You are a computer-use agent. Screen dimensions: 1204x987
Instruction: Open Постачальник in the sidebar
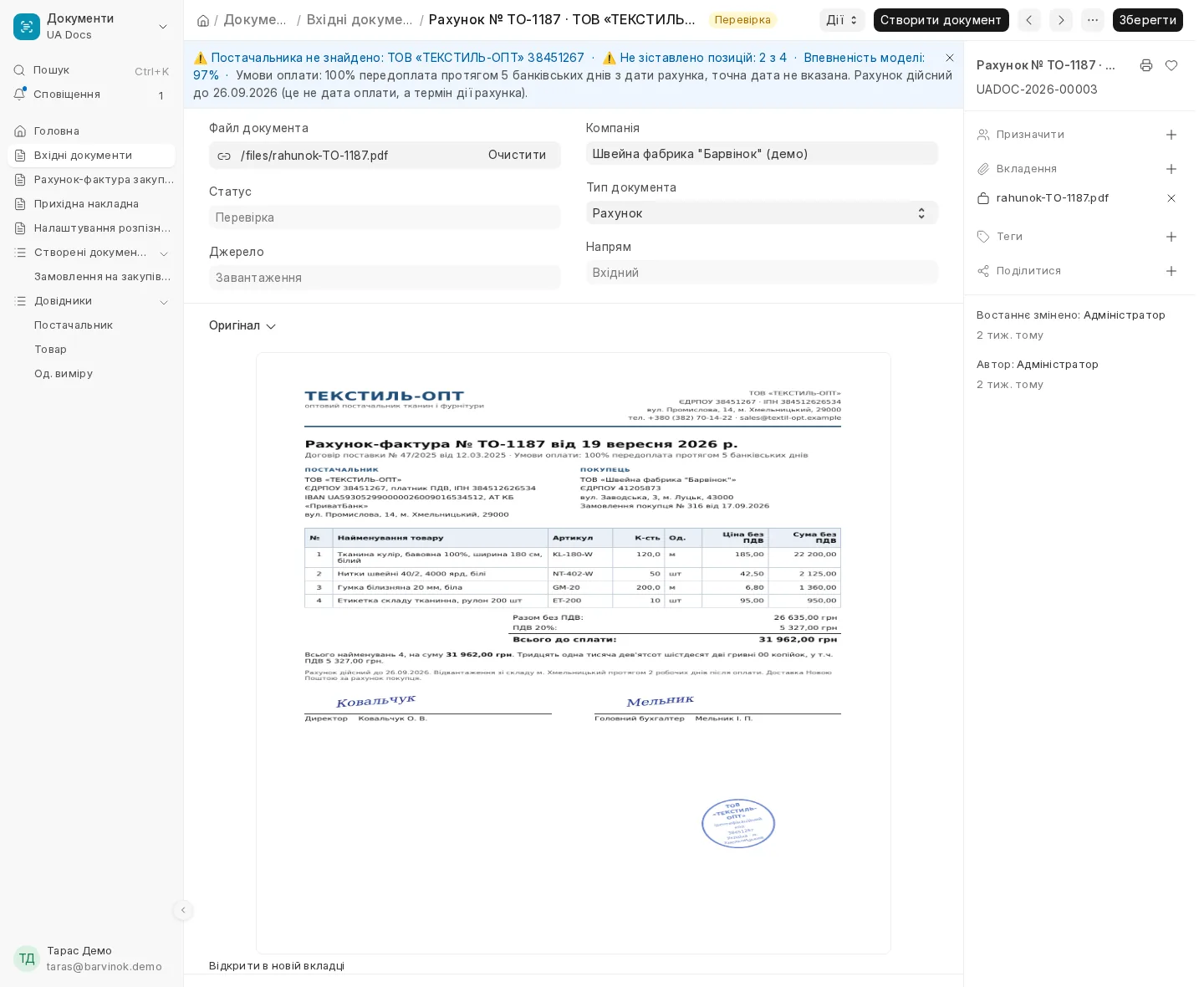[x=92, y=325]
